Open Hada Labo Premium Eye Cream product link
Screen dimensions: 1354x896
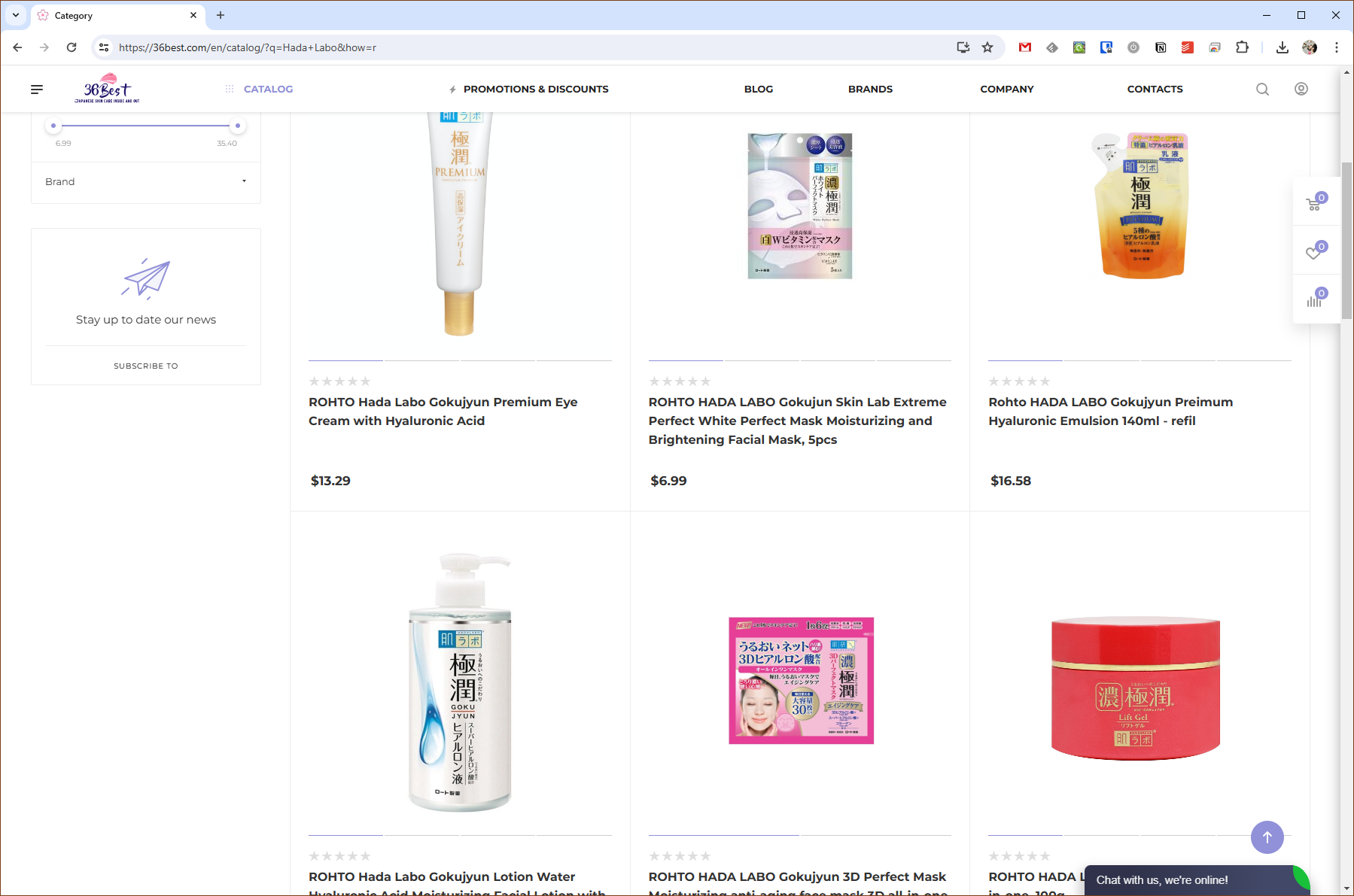click(x=443, y=412)
